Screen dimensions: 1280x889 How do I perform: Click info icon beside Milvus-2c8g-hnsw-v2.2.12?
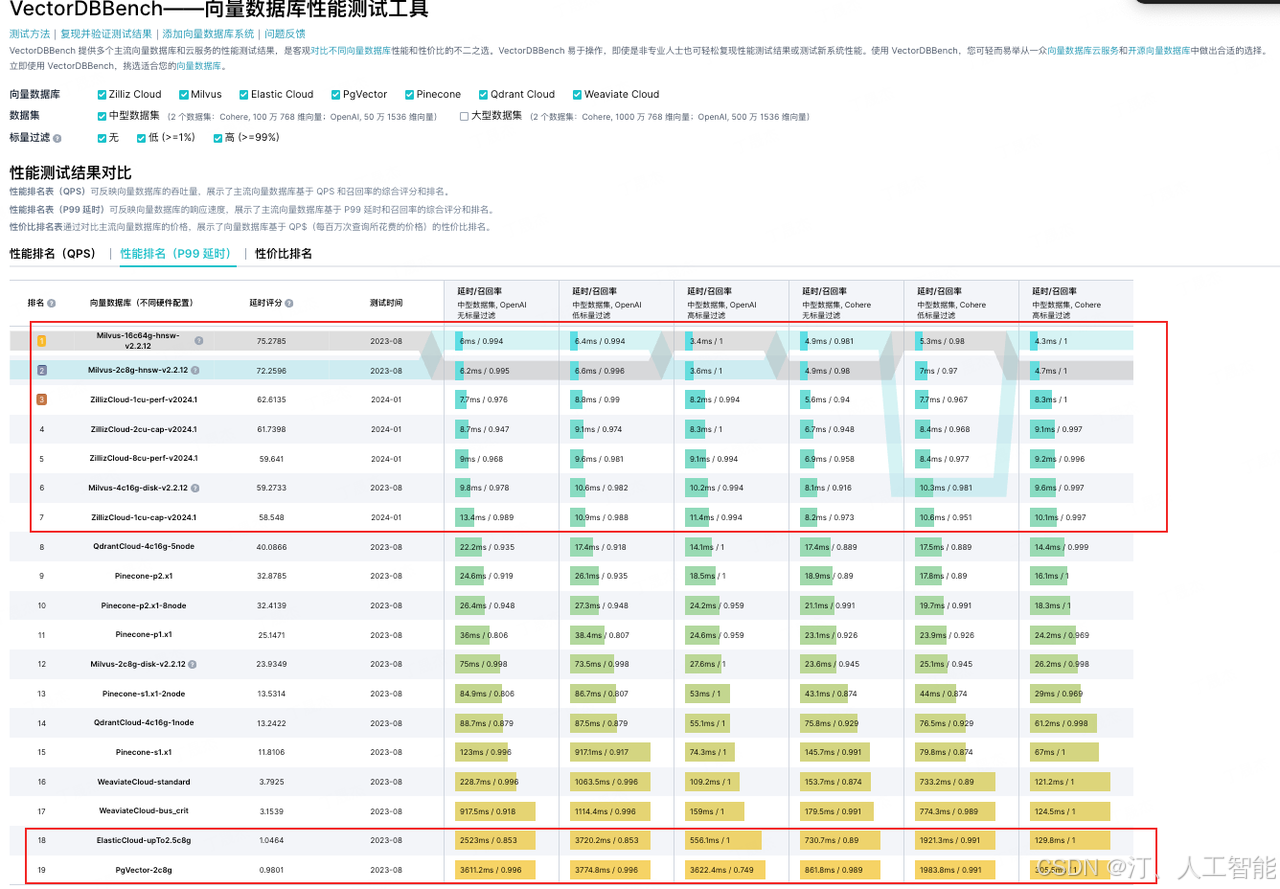pos(195,370)
